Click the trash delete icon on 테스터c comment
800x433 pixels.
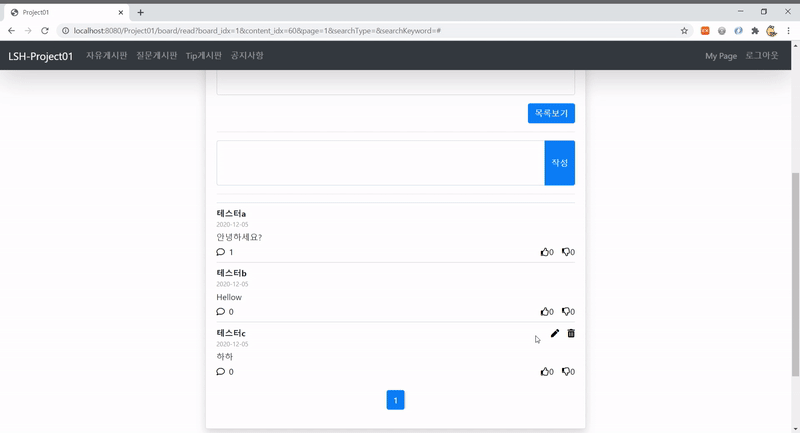(571, 333)
